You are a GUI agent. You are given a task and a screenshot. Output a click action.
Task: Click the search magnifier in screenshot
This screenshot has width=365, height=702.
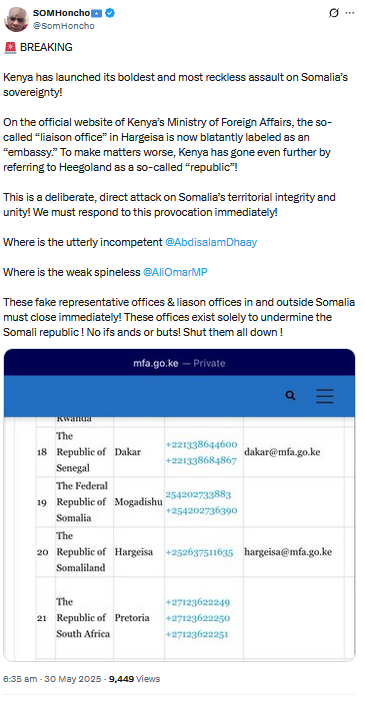(x=291, y=395)
